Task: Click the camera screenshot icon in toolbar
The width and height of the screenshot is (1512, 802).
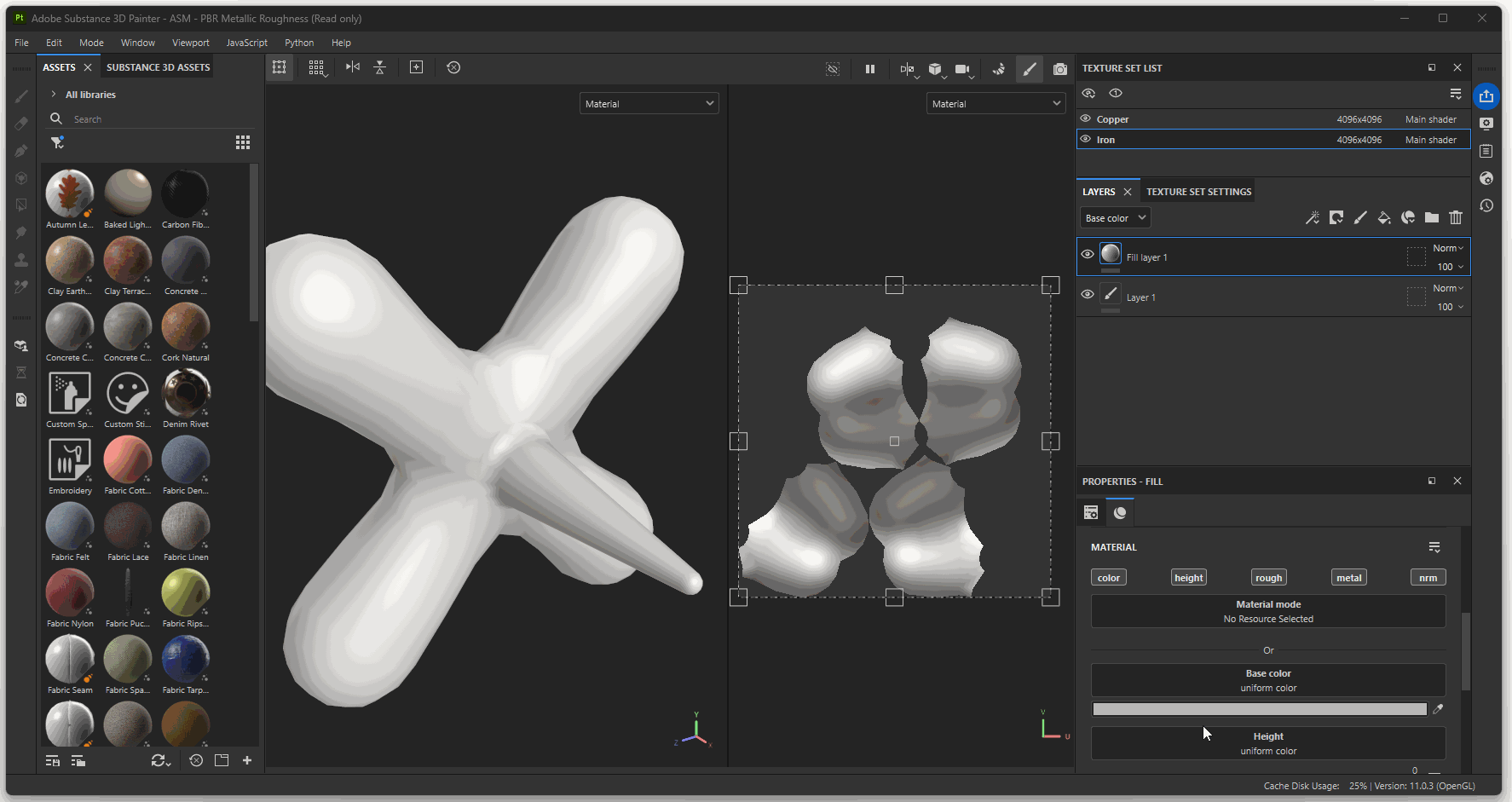Action: click(1059, 69)
